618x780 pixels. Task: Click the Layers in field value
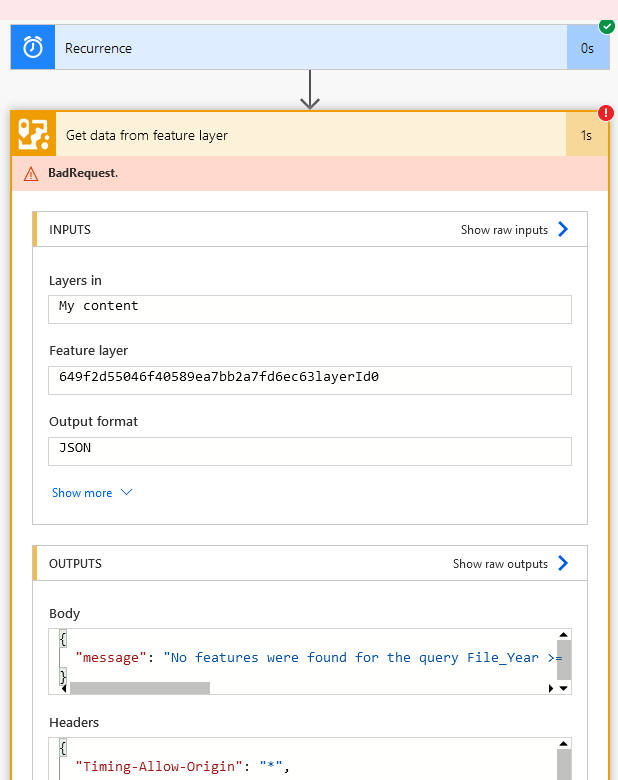pos(309,309)
